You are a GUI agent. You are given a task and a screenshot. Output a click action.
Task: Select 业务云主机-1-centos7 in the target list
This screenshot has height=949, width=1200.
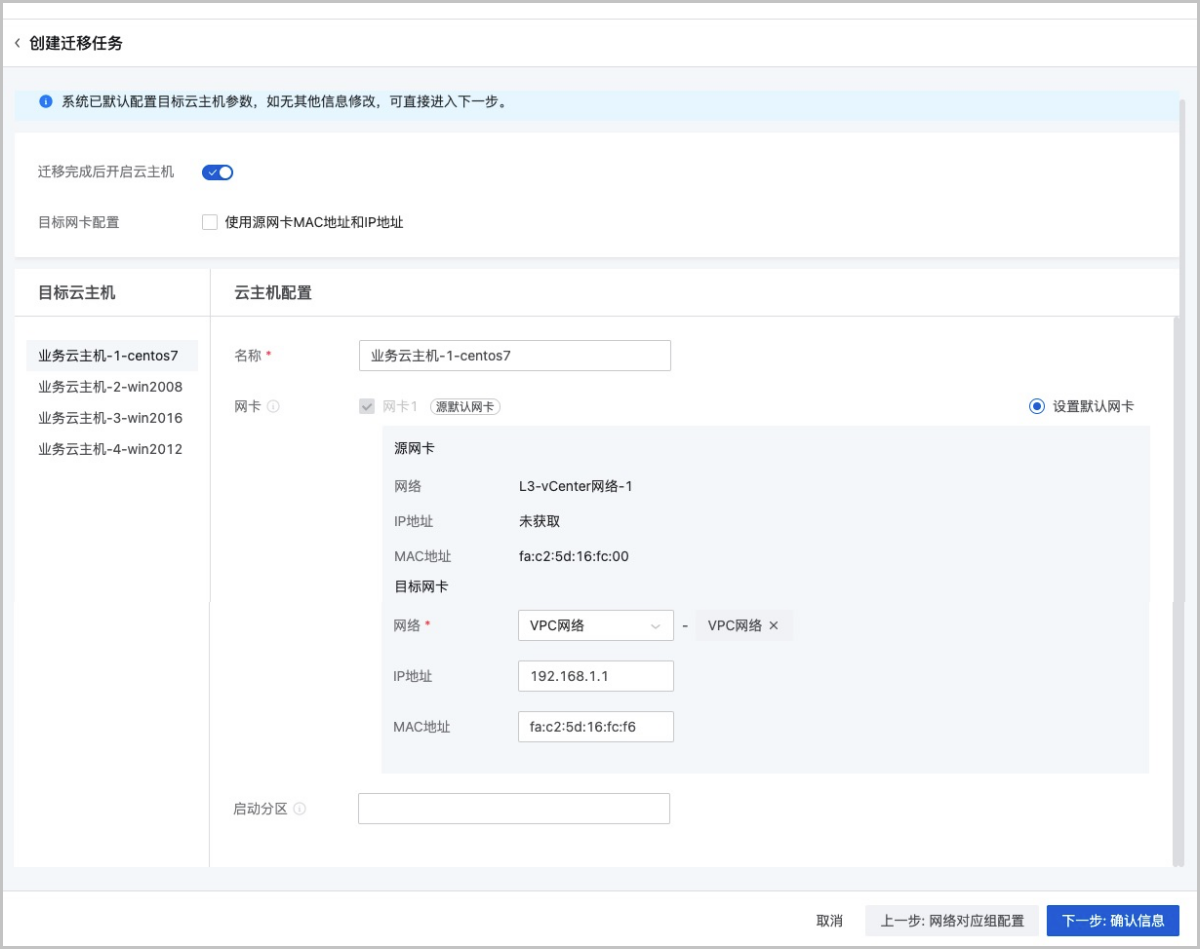[108, 355]
